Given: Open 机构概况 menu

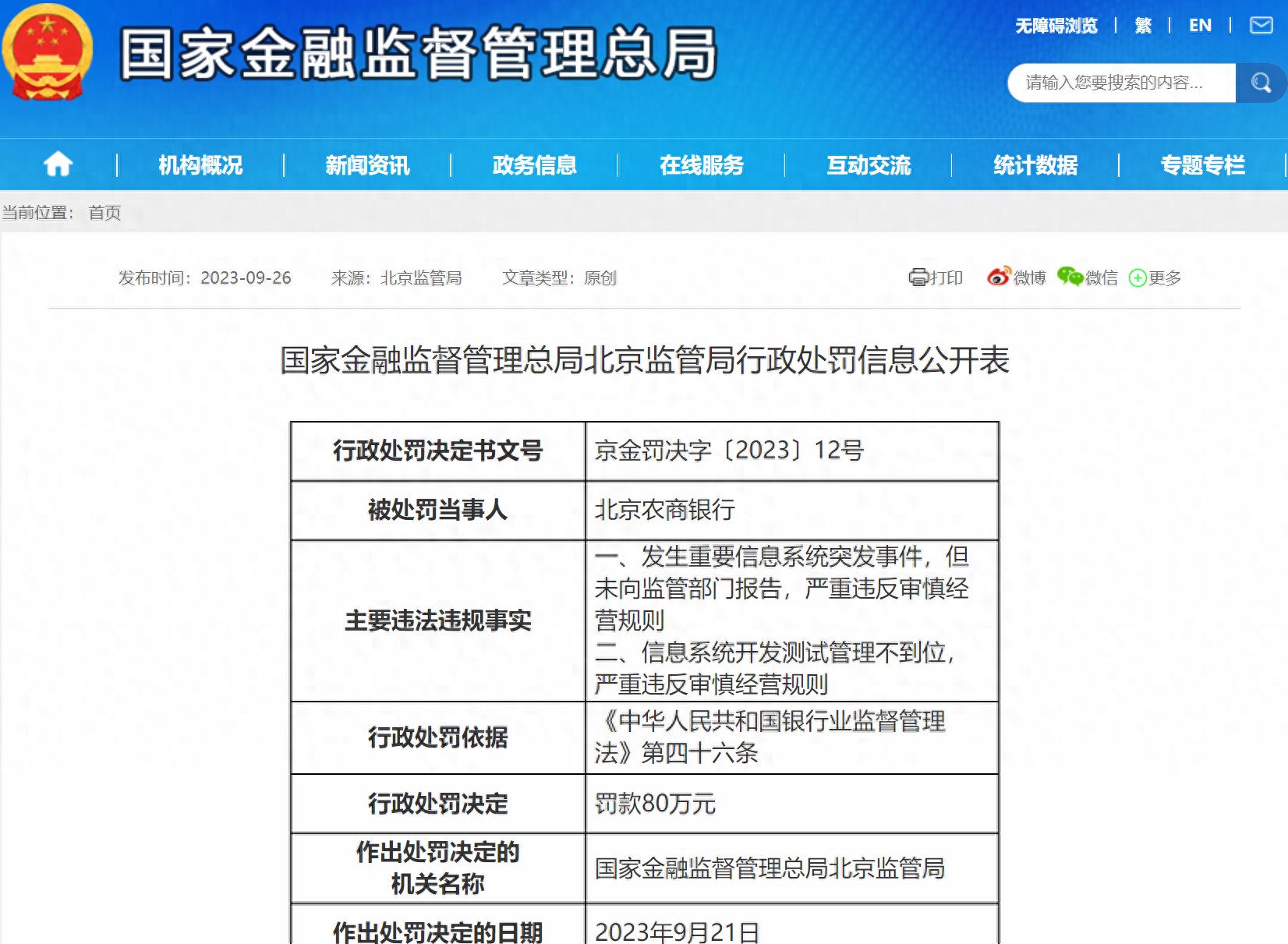Looking at the screenshot, I should point(200,165).
